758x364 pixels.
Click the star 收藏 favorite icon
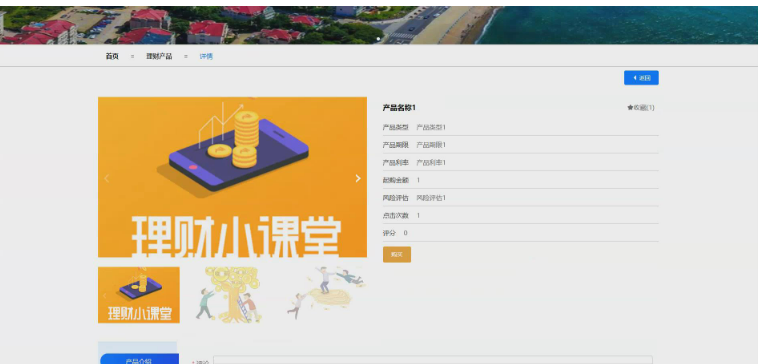pyautogui.click(x=630, y=108)
